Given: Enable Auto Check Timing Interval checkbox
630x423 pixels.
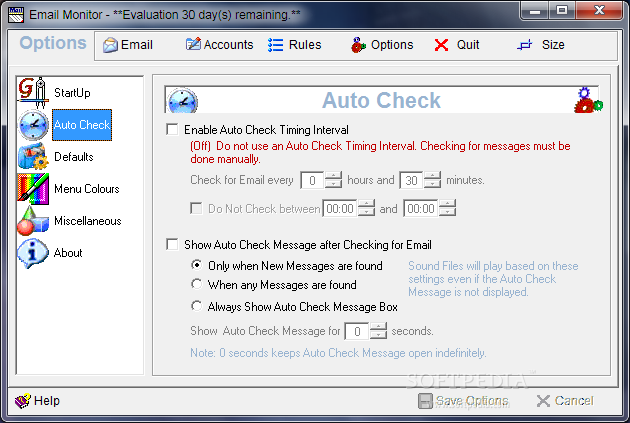Looking at the screenshot, I should (172, 129).
